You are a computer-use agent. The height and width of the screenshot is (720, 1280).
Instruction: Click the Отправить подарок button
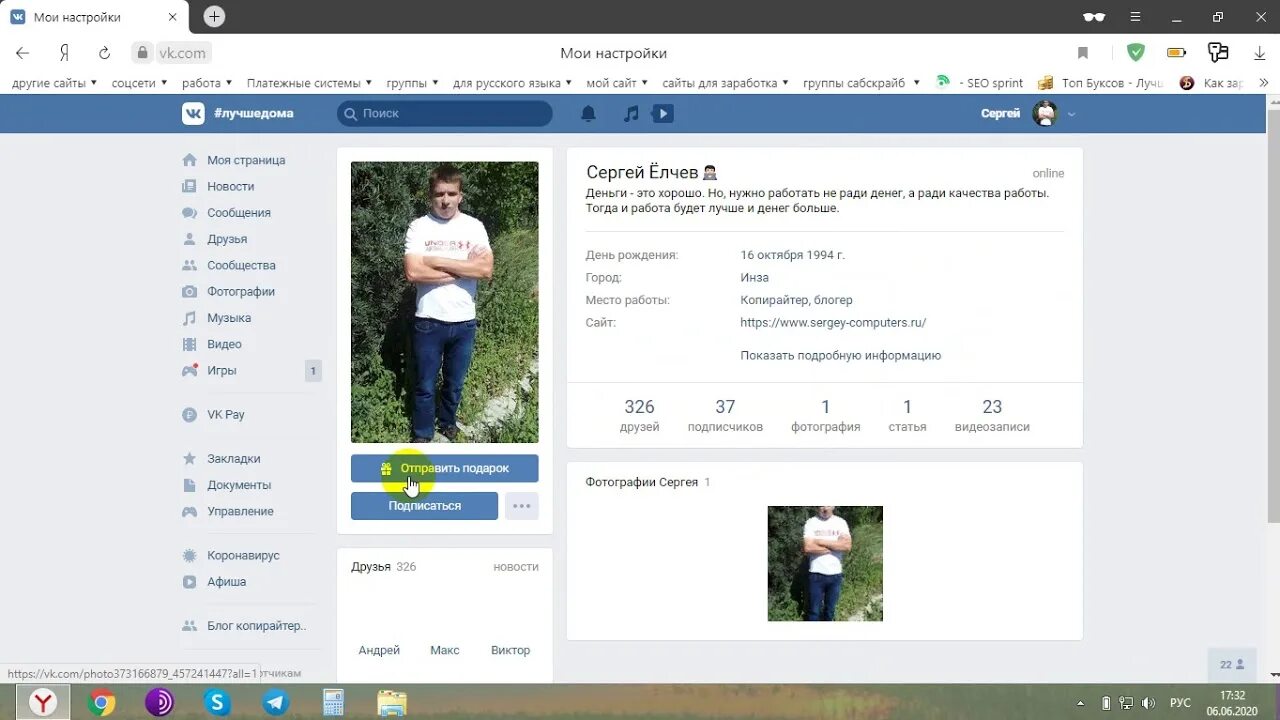pos(444,468)
